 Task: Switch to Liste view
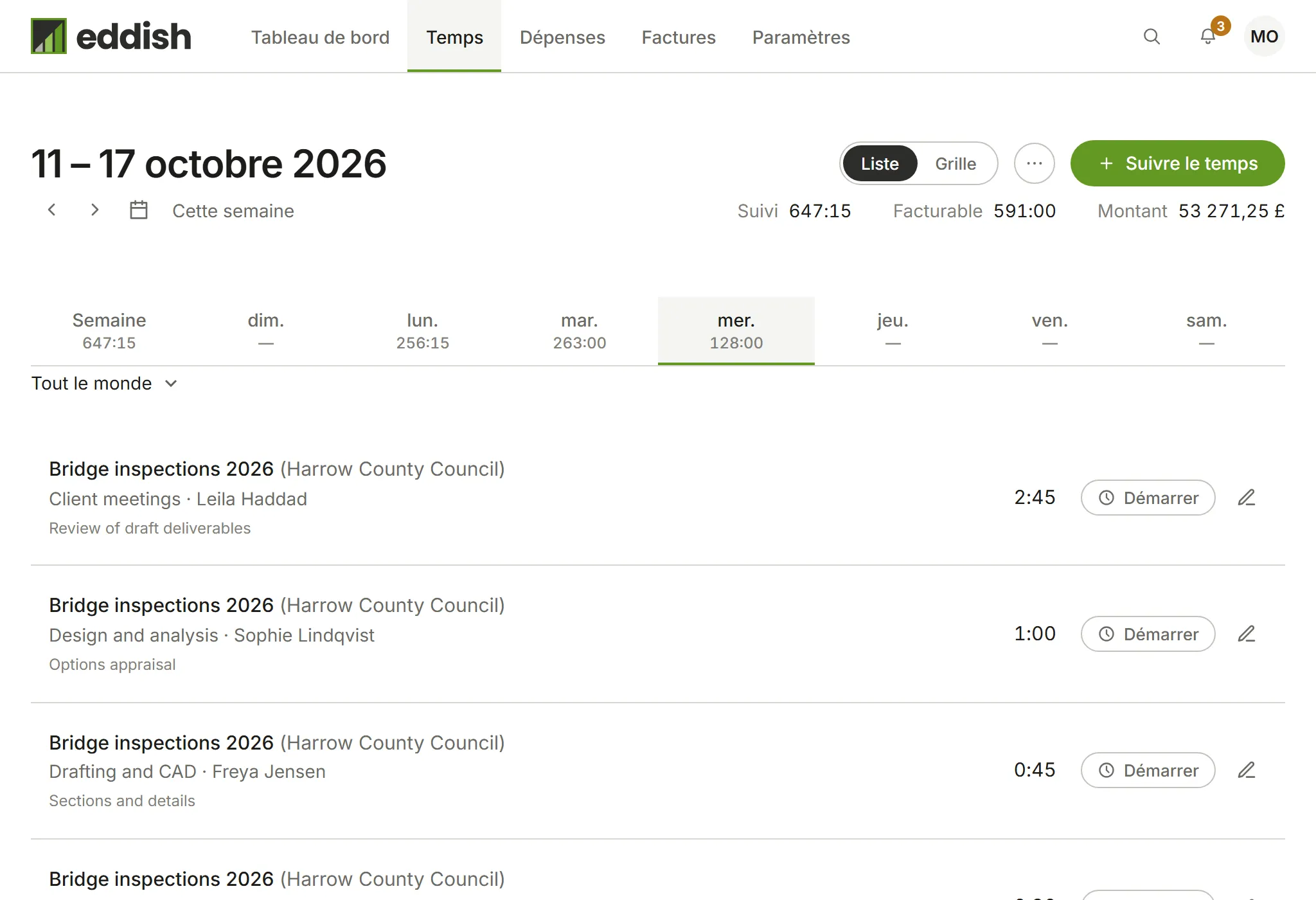pos(880,163)
